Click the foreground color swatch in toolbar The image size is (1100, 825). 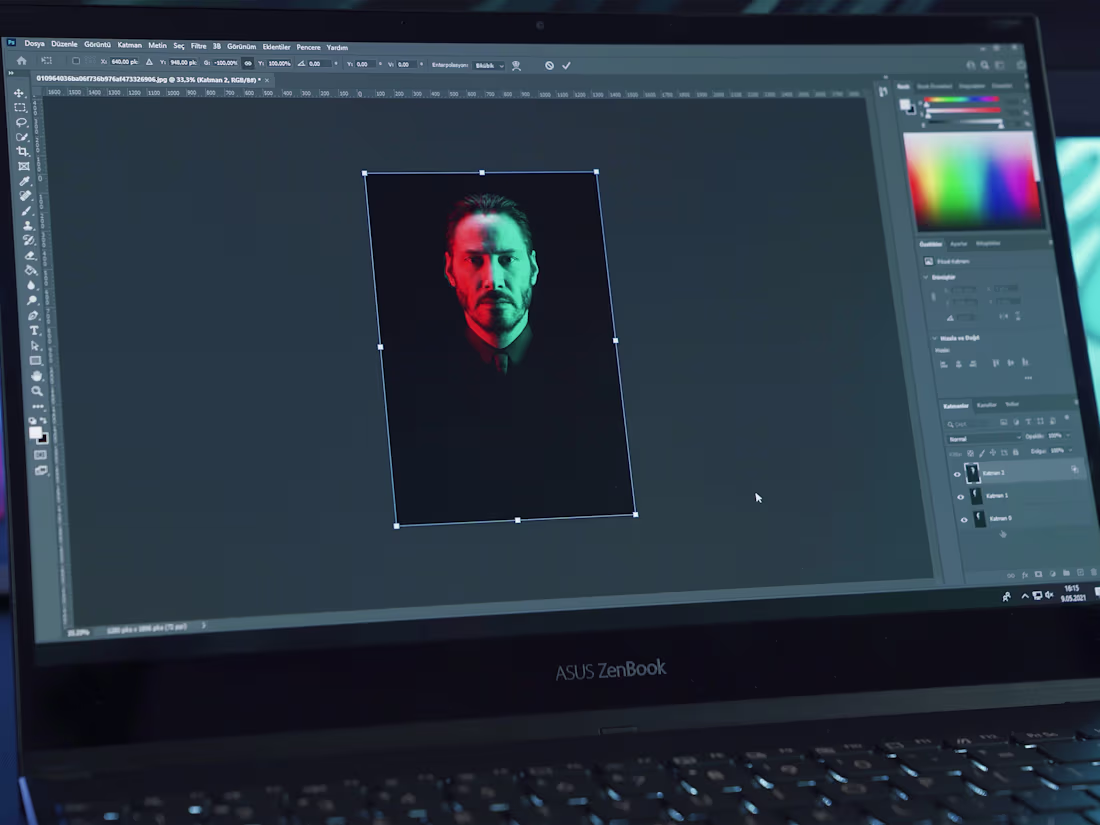pyautogui.click(x=35, y=433)
